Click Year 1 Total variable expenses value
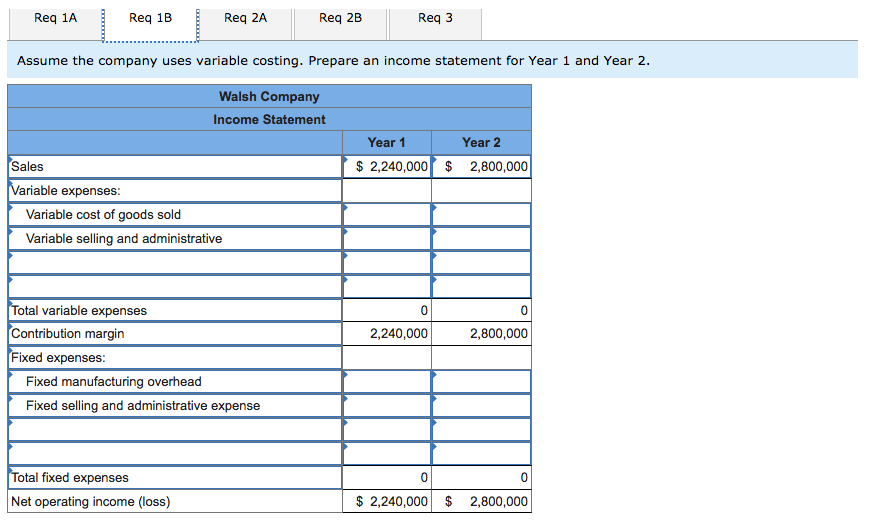The width and height of the screenshot is (872, 520). [424, 310]
